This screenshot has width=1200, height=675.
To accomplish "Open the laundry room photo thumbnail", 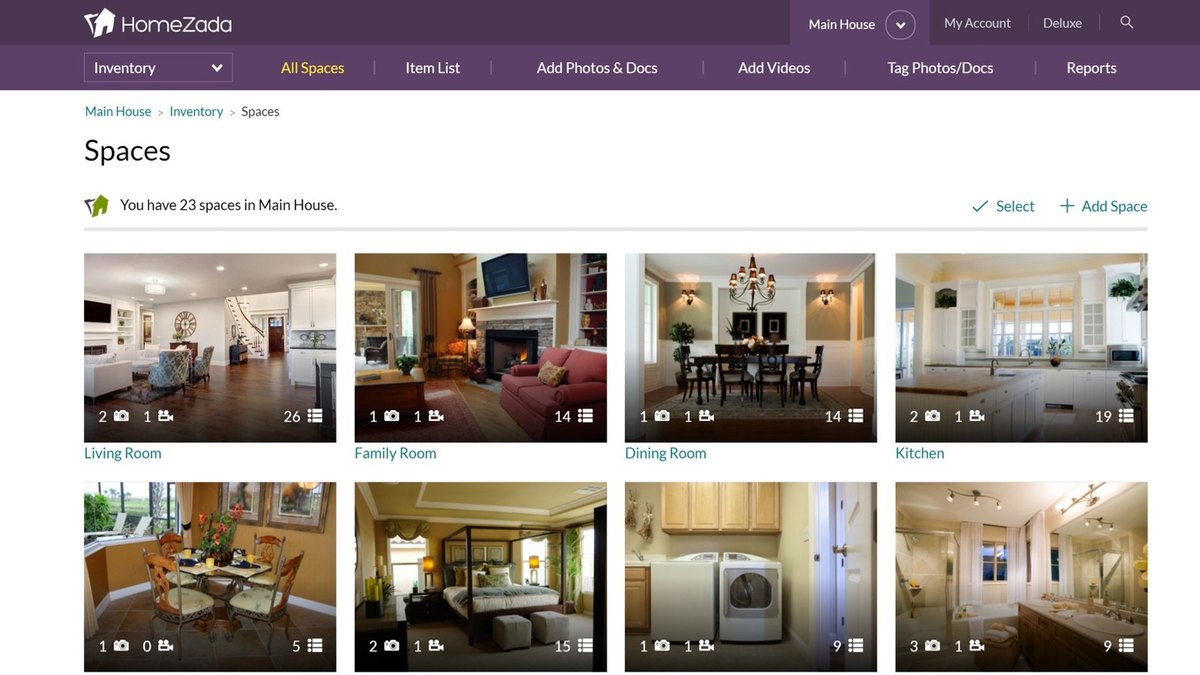I will tap(751, 577).
